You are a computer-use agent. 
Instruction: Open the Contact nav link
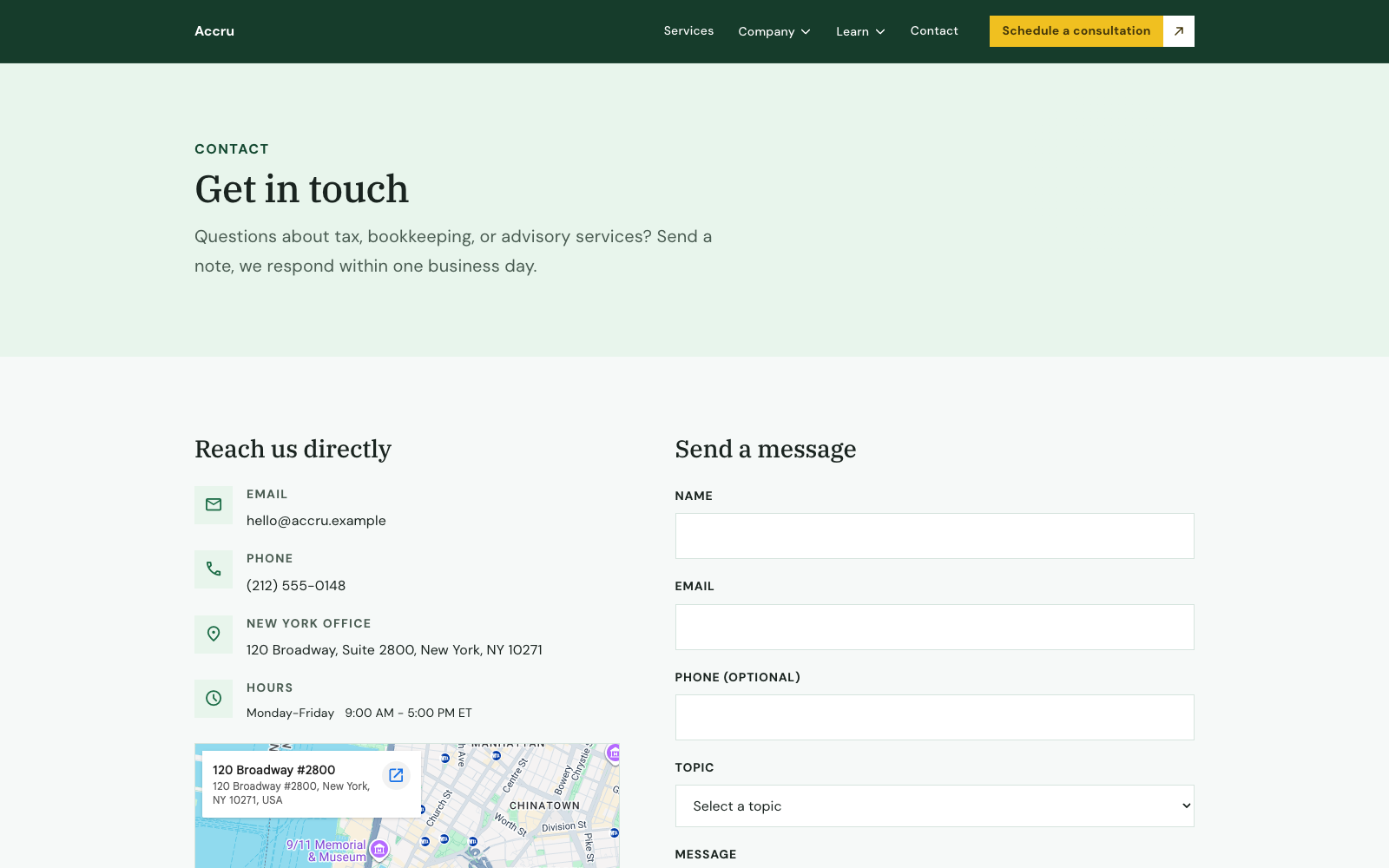coord(934,30)
